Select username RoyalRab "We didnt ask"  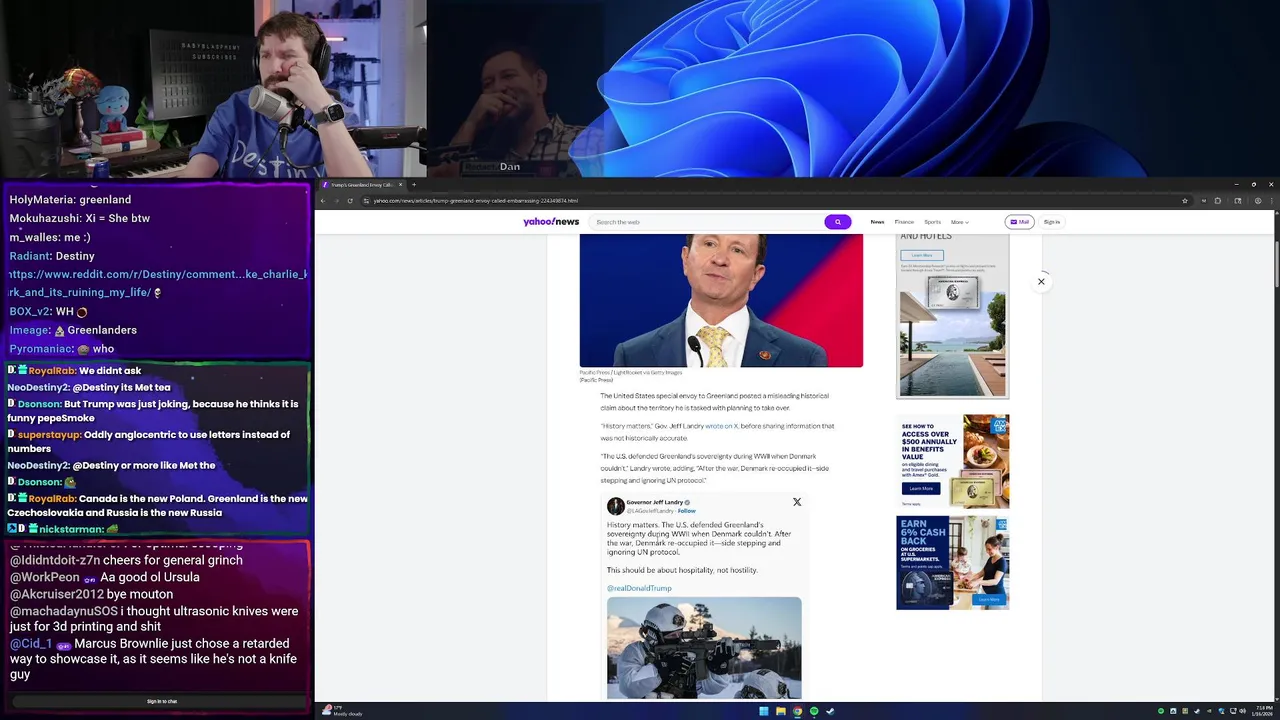click(52, 371)
